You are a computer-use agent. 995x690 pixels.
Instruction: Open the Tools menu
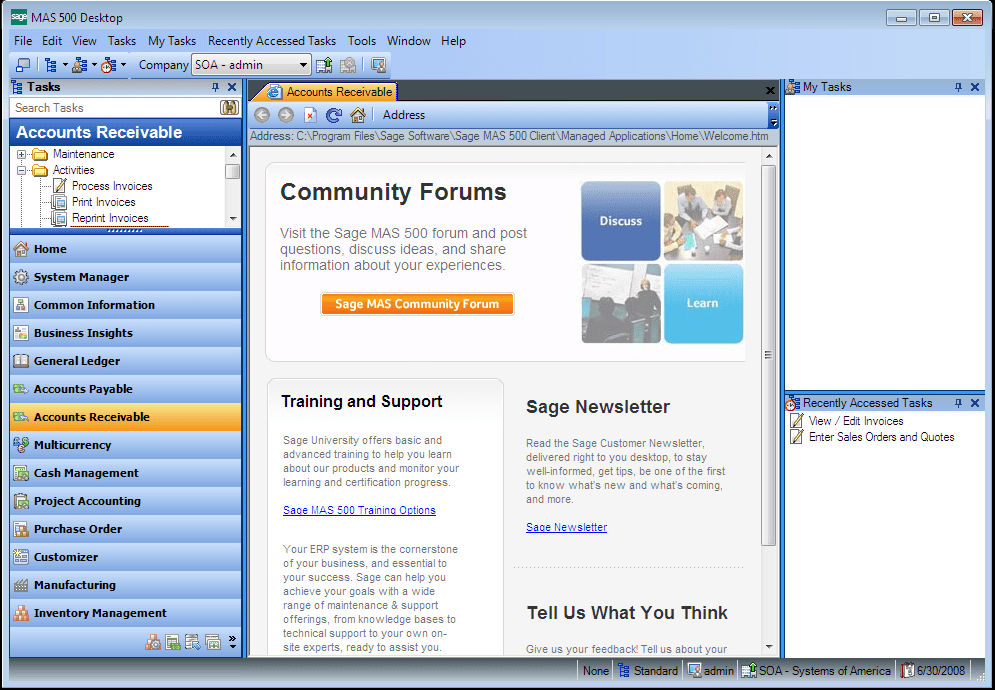[362, 41]
